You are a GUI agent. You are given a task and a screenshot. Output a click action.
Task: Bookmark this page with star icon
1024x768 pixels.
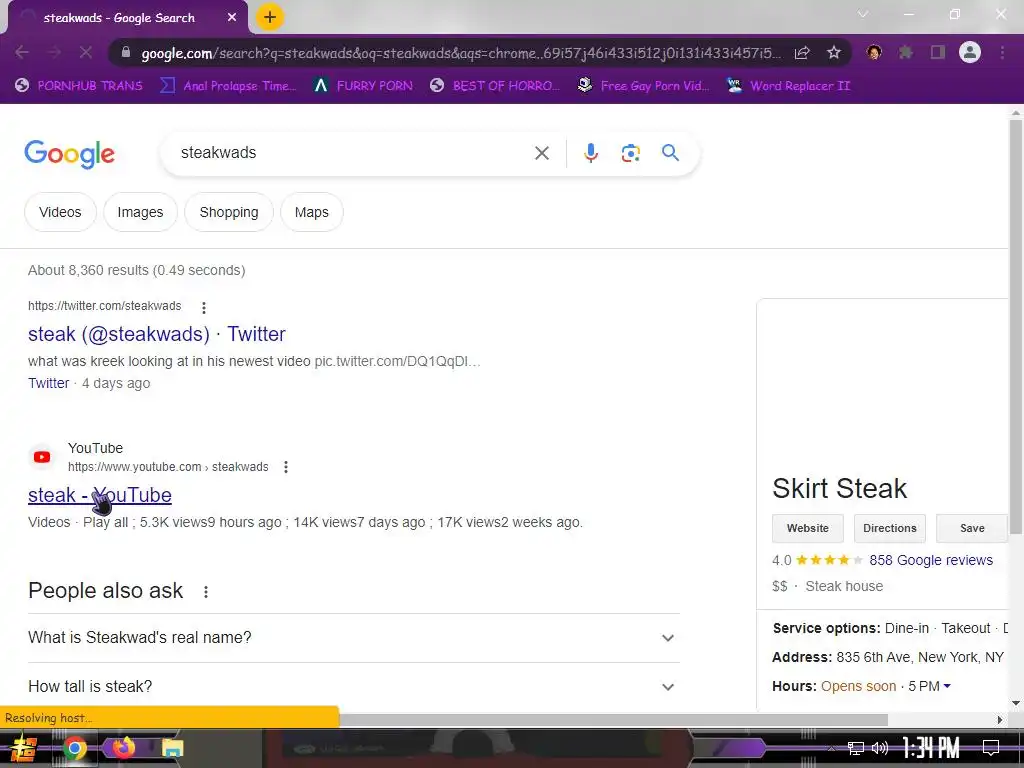[833, 52]
